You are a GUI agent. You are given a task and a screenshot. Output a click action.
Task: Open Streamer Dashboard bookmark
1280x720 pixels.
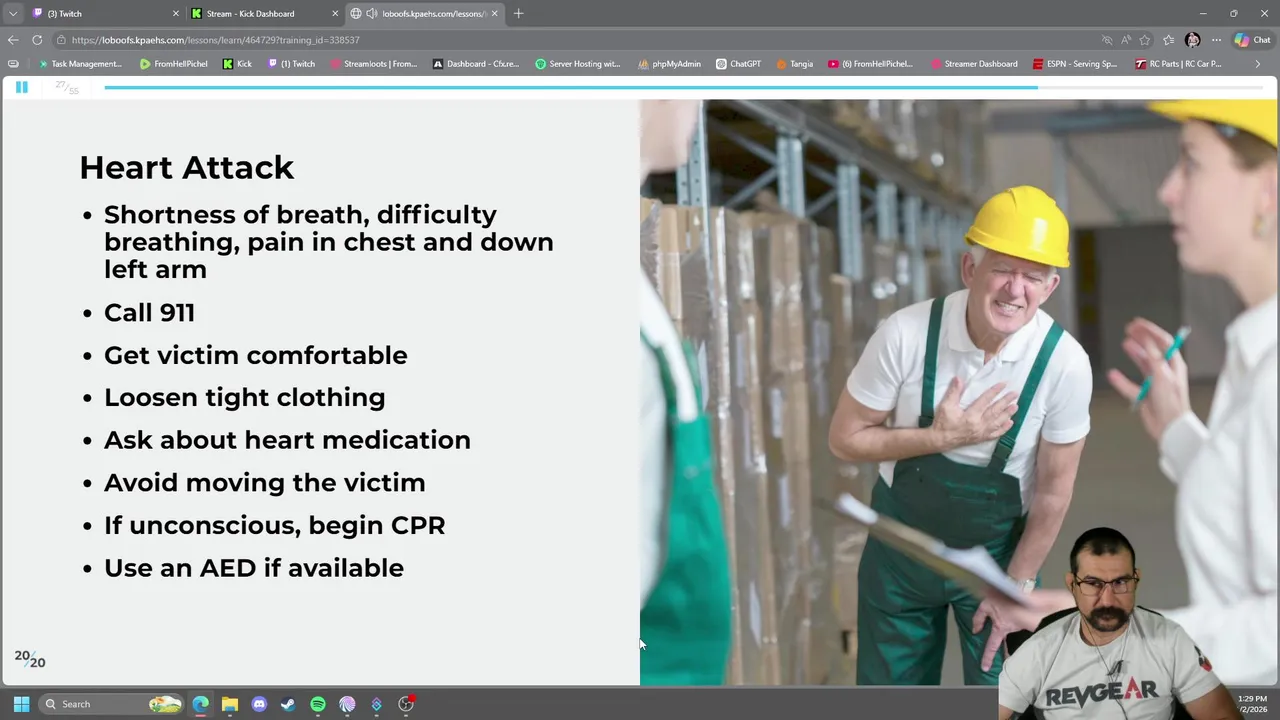(974, 64)
